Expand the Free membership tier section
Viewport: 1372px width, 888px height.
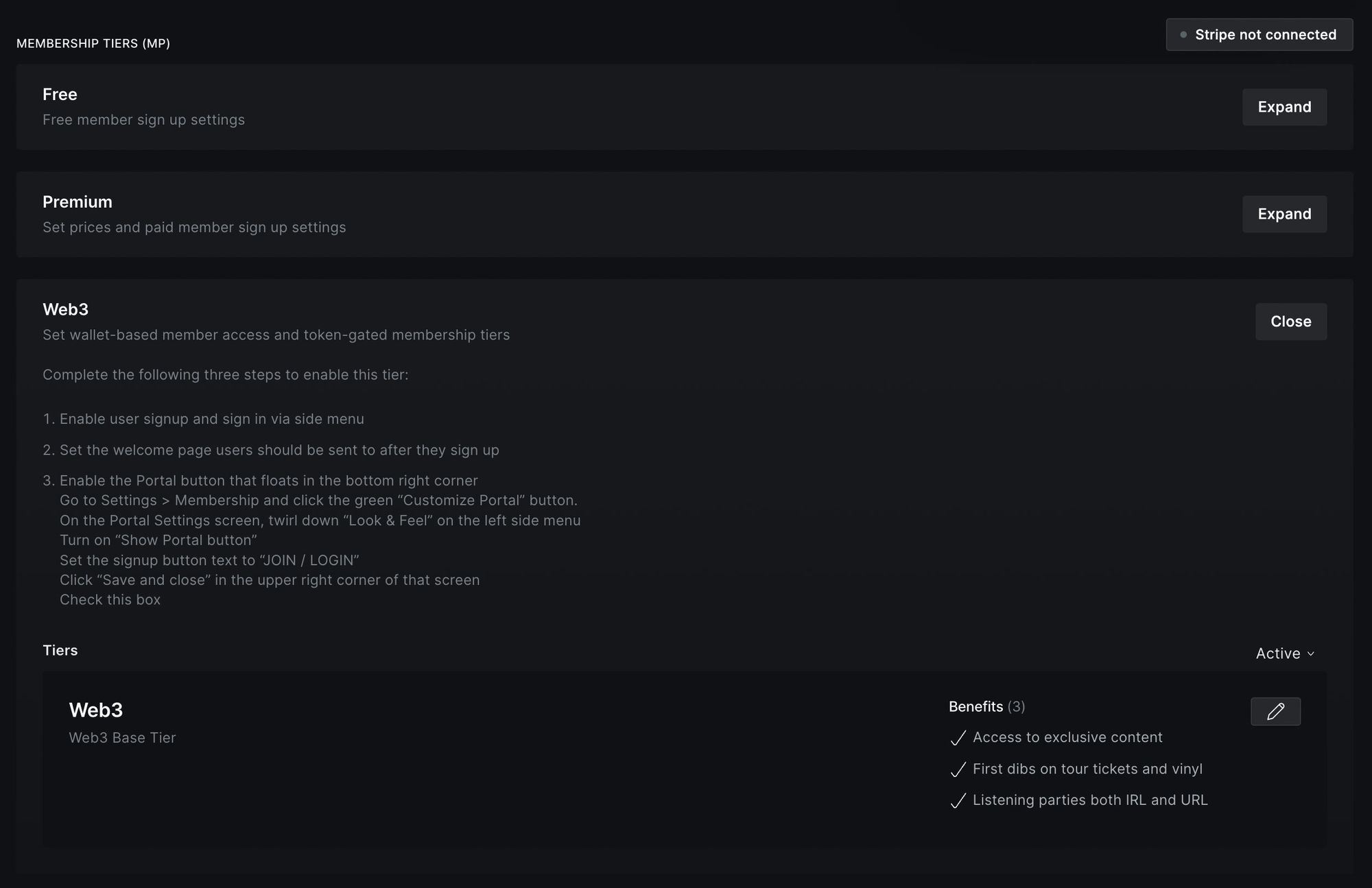(1284, 107)
